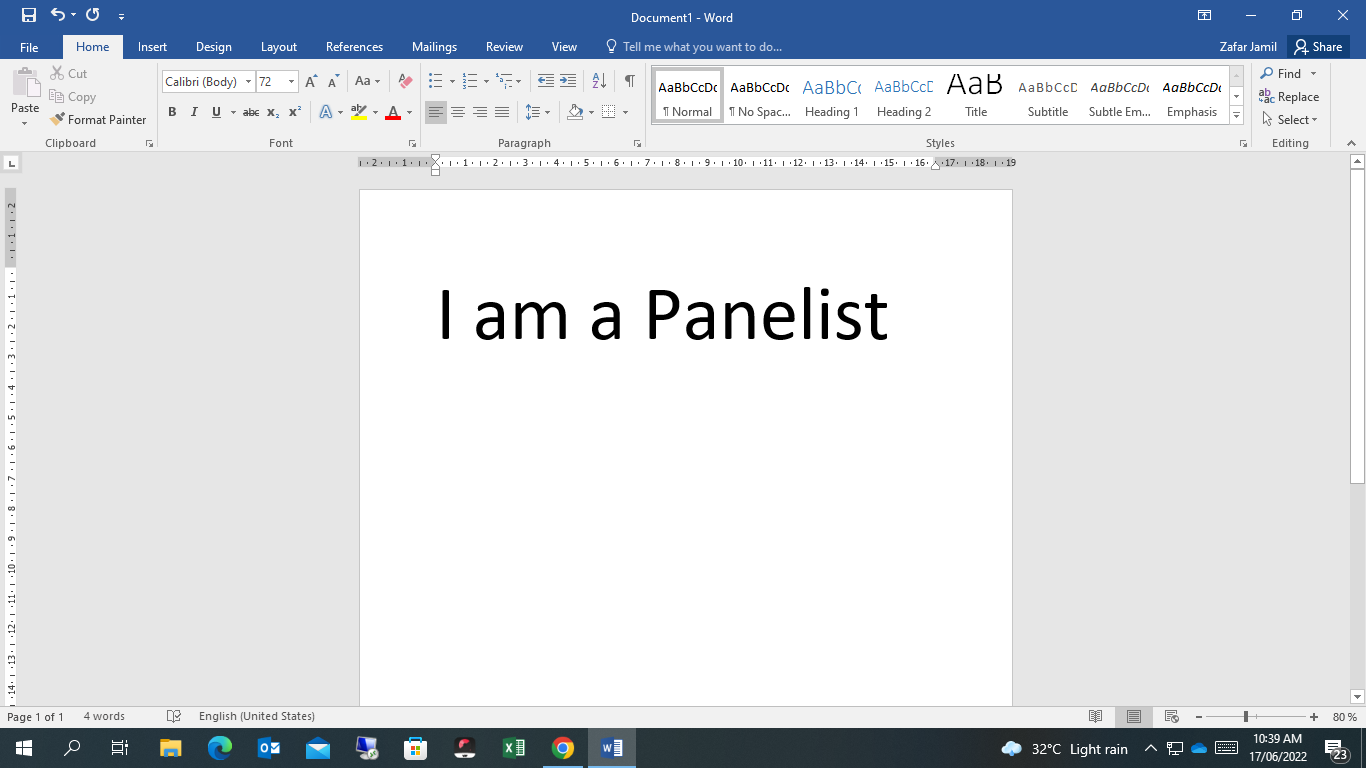Click the Undo arrow icon
Screen dimensions: 1366x768
[58, 15]
